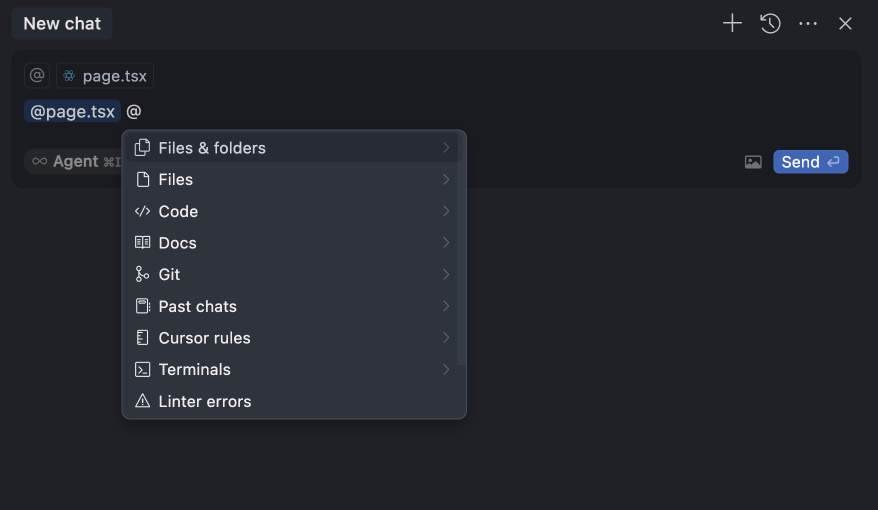The image size is (878, 510).
Task: Expand the Code submenu chevron
Action: tap(446, 211)
